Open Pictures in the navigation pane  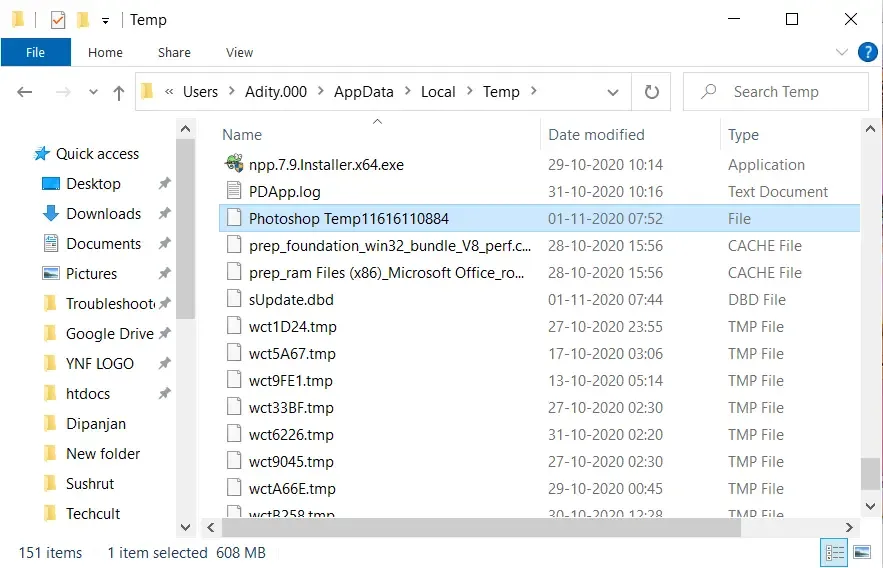click(x=91, y=274)
